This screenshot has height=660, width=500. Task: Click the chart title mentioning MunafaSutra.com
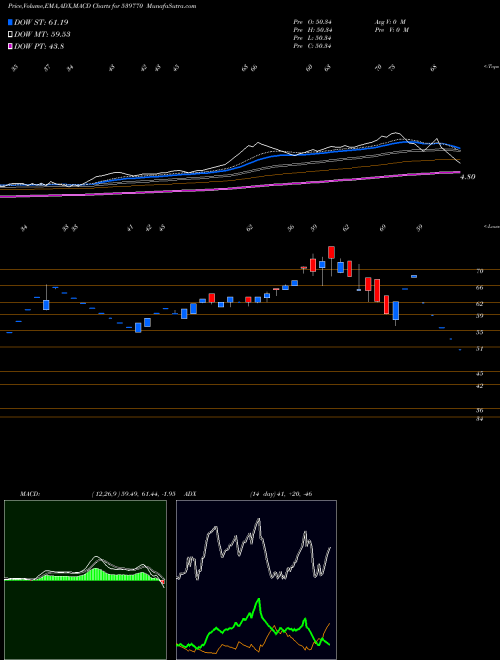[102, 6]
